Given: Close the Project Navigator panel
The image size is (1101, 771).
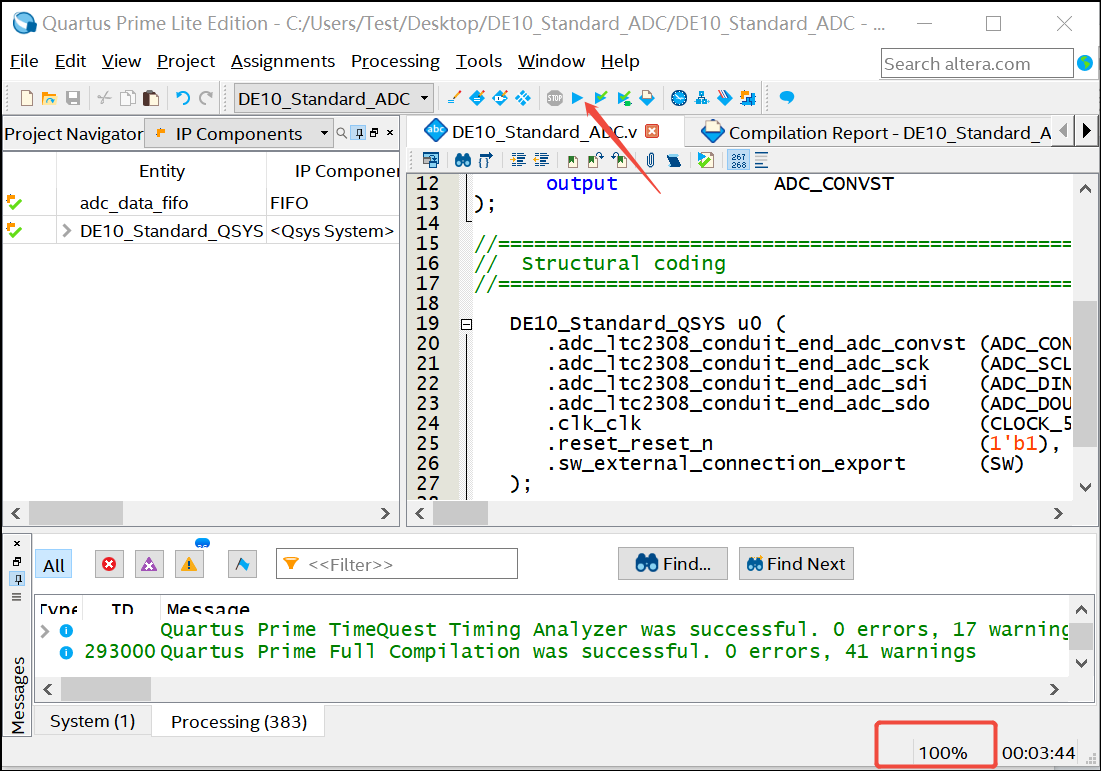Looking at the screenshot, I should pos(390,133).
